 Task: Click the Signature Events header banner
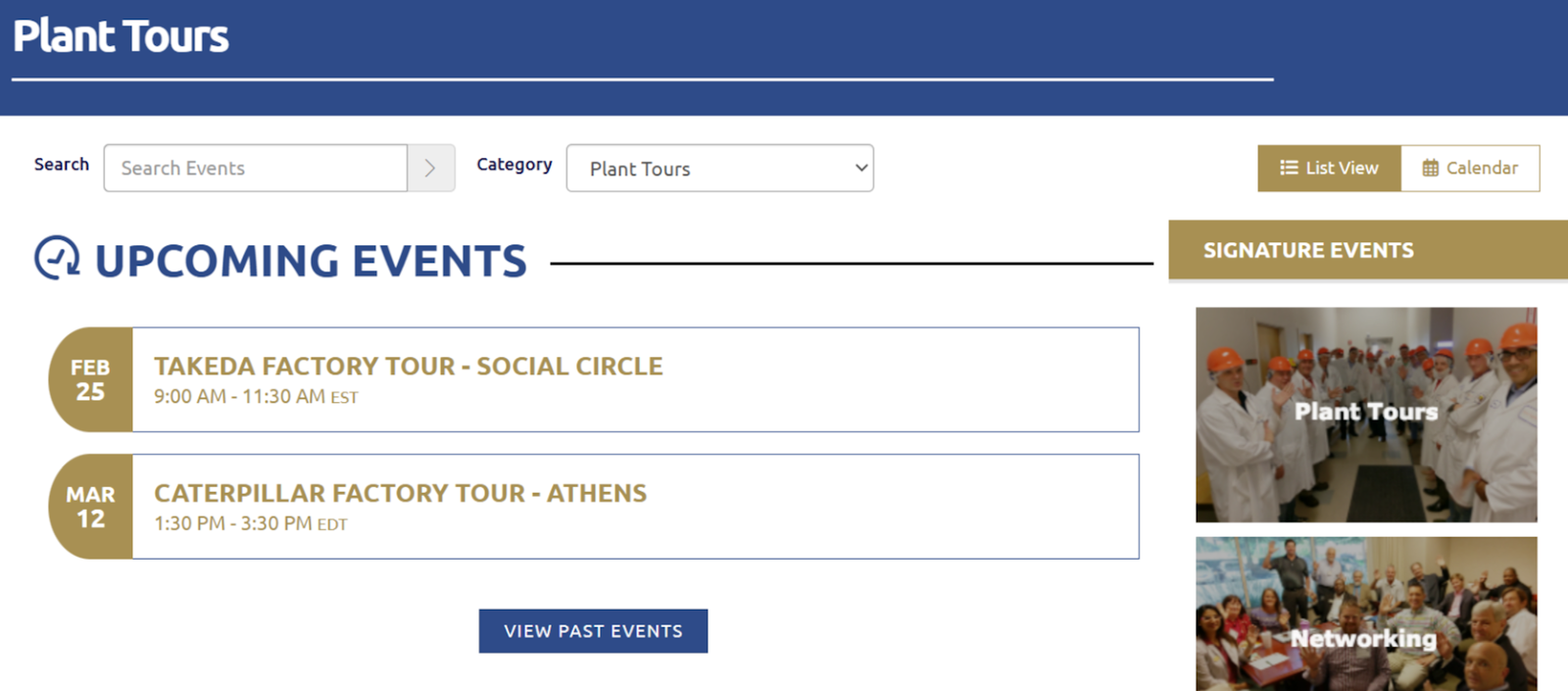point(1366,250)
